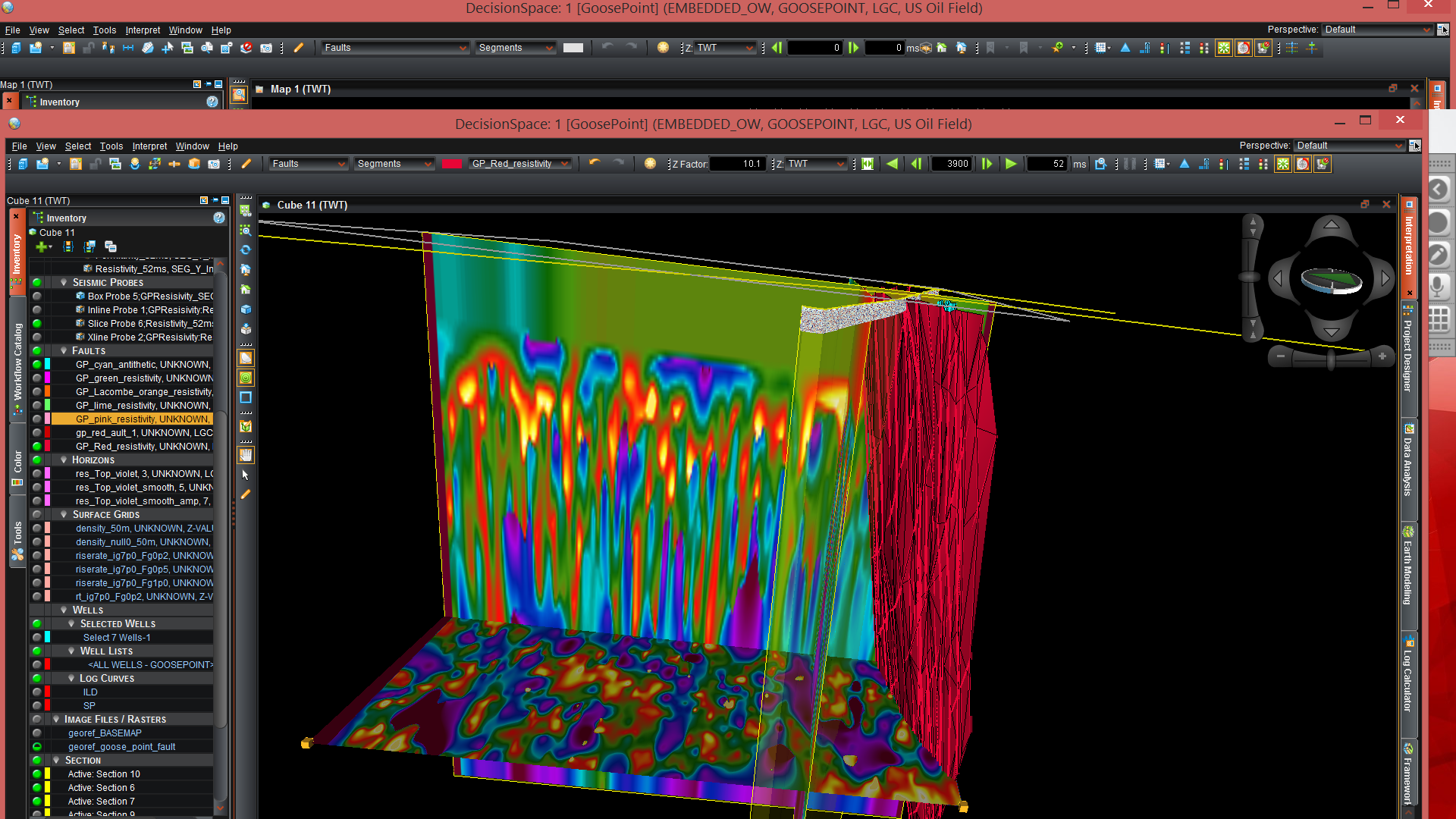This screenshot has width=1456, height=819.
Task: Collapse the Horizons group
Action: click(64, 460)
